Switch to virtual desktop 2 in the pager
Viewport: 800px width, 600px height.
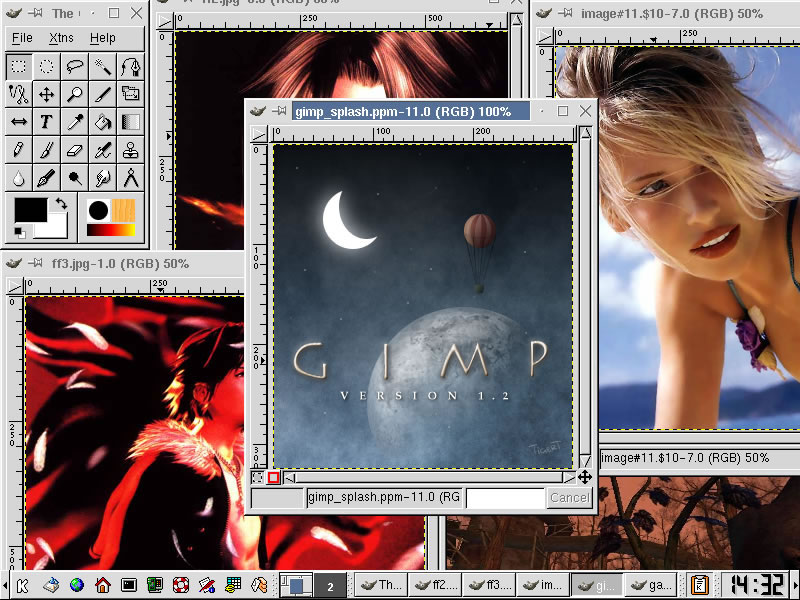click(x=330, y=585)
